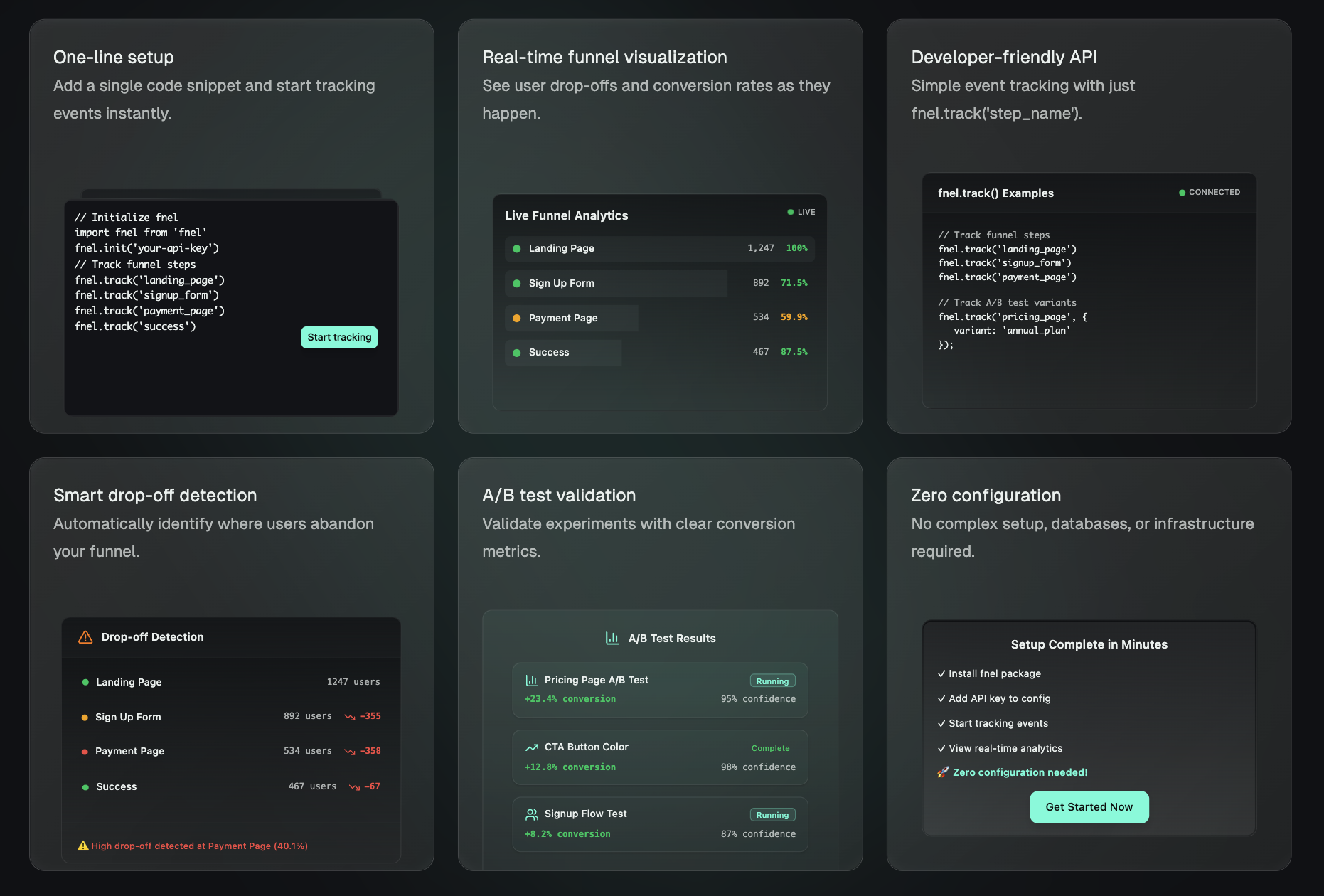Click the Running badge on Pricing Page A/B Test
The image size is (1324, 896).
point(772,681)
